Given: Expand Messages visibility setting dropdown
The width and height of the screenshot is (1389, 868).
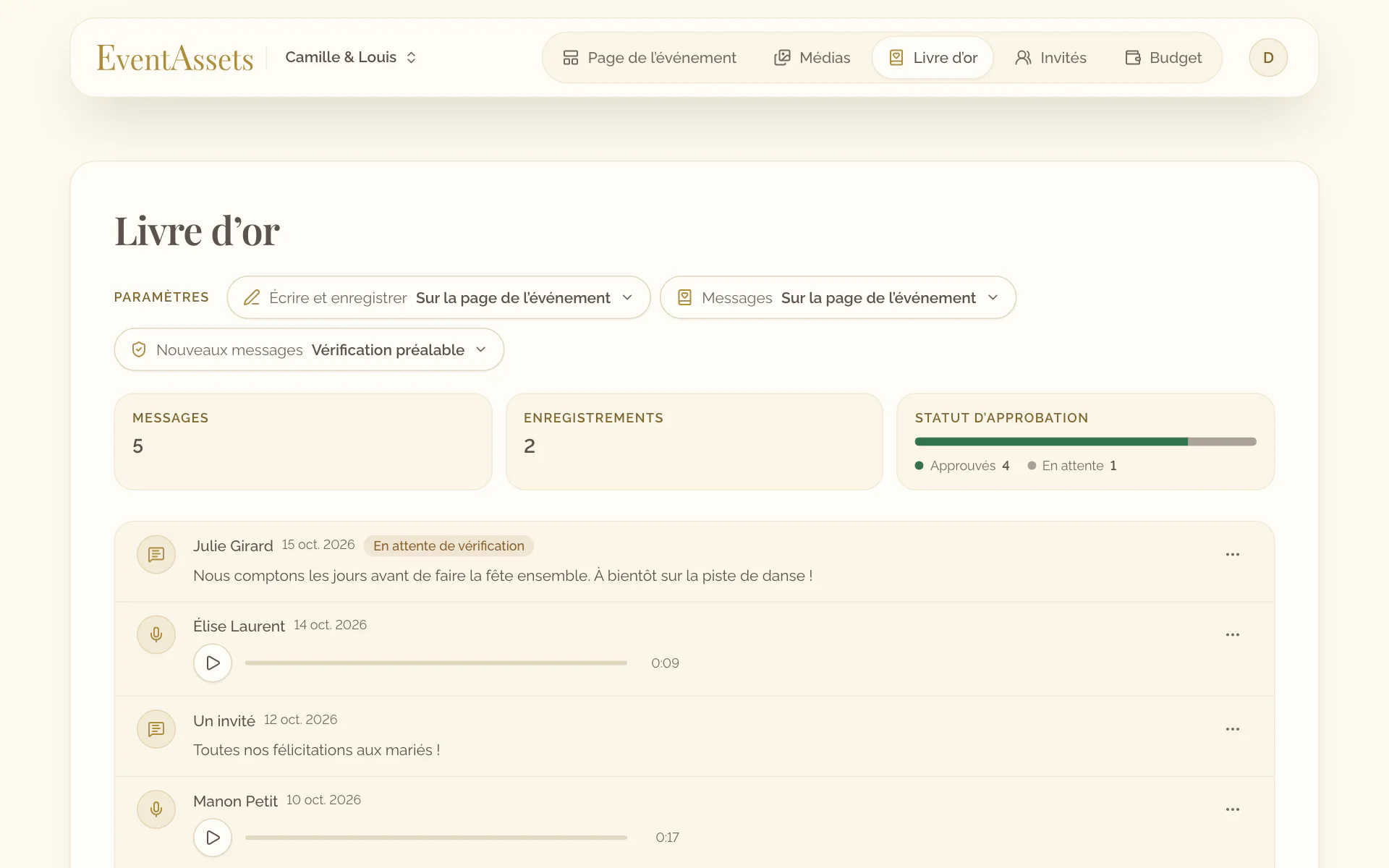Looking at the screenshot, I should coord(838,297).
